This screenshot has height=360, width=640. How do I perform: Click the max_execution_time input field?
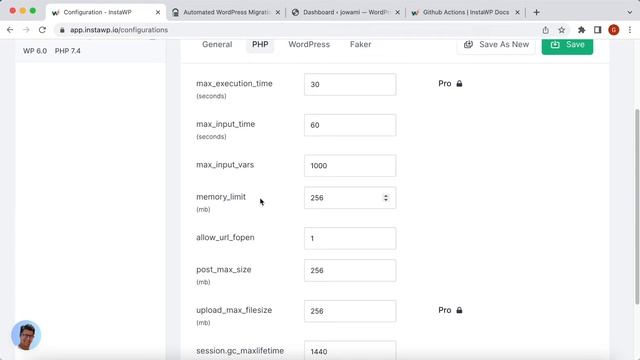coord(350,84)
